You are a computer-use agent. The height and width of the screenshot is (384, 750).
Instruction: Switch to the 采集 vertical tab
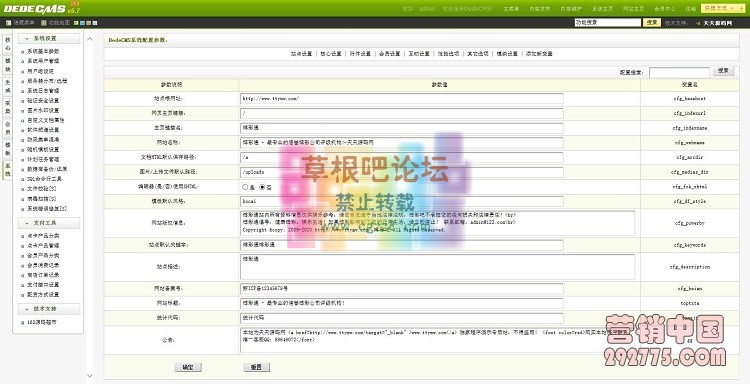coord(7,107)
